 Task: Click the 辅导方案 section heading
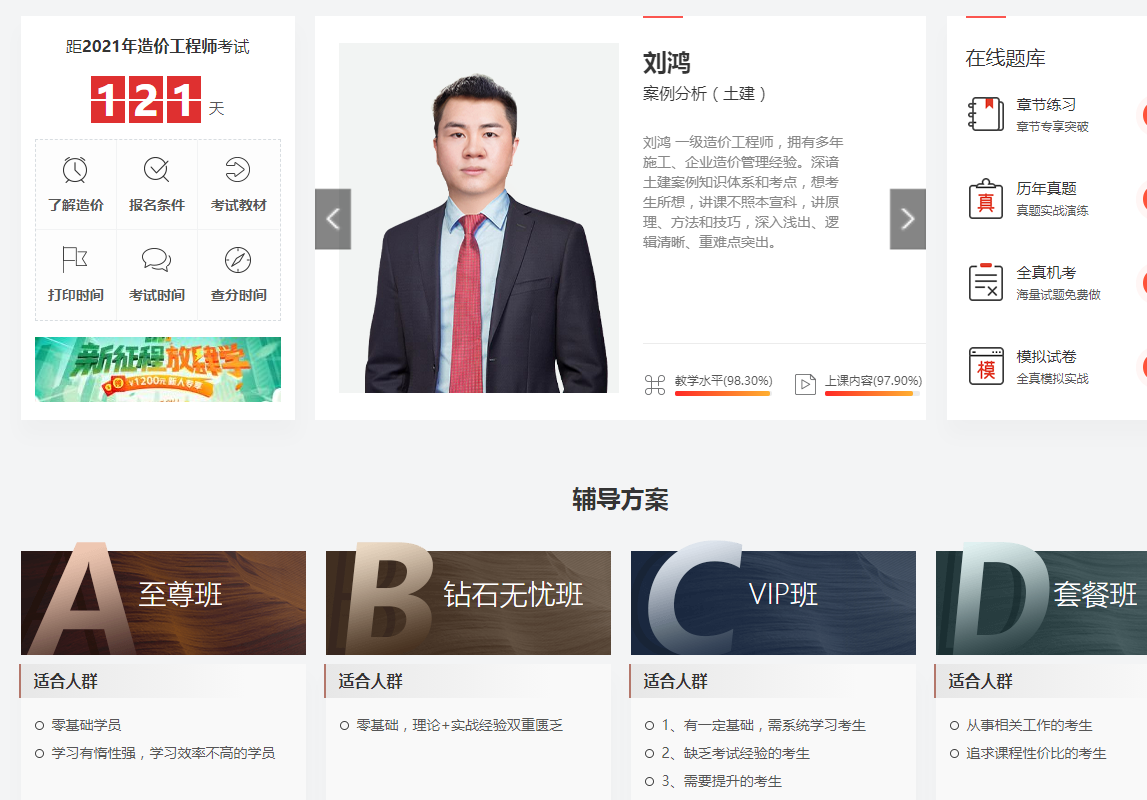click(x=620, y=499)
